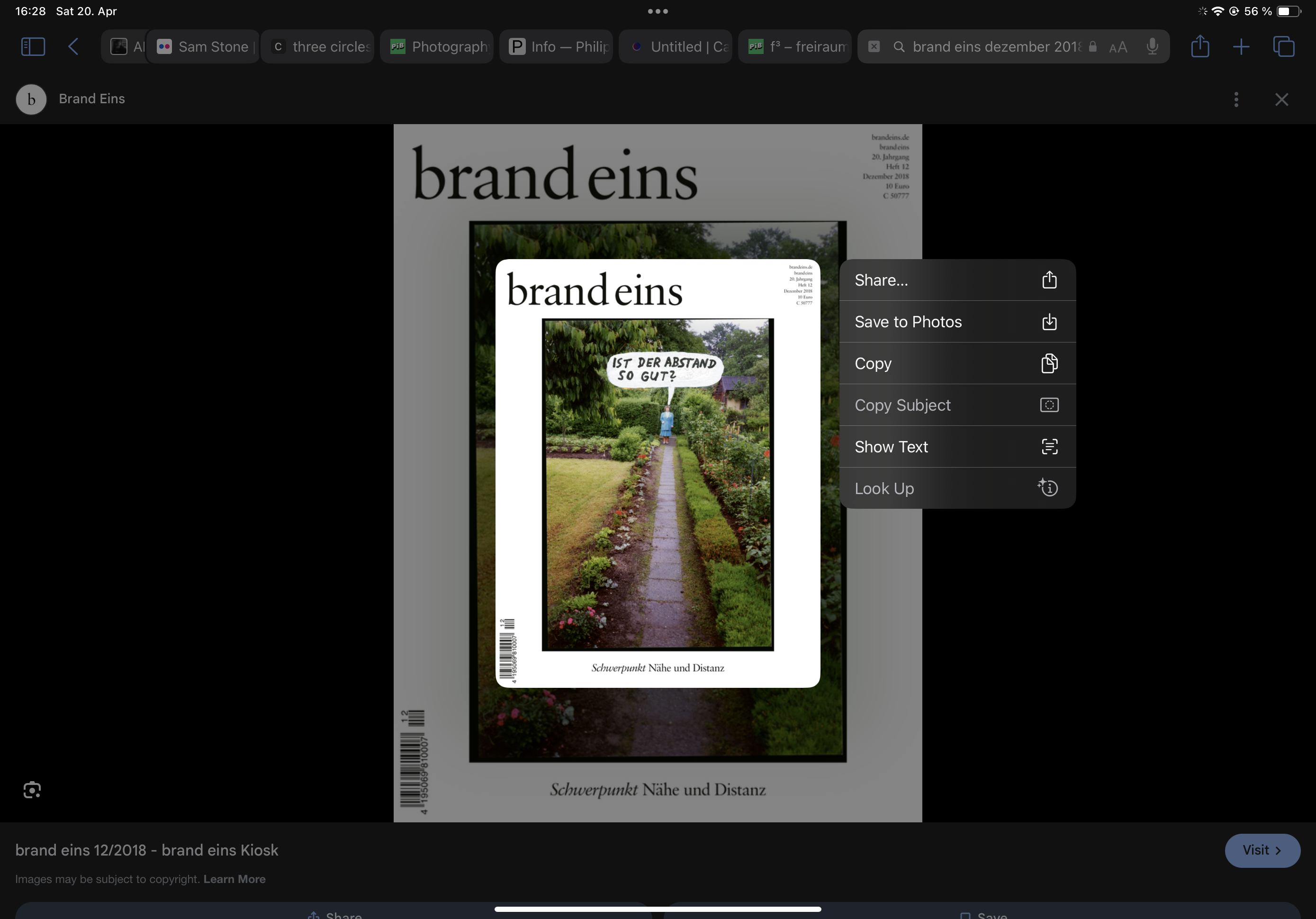Screen dimensions: 1316x919
Task: Tap the microphone icon in address bar
Action: point(1152,46)
